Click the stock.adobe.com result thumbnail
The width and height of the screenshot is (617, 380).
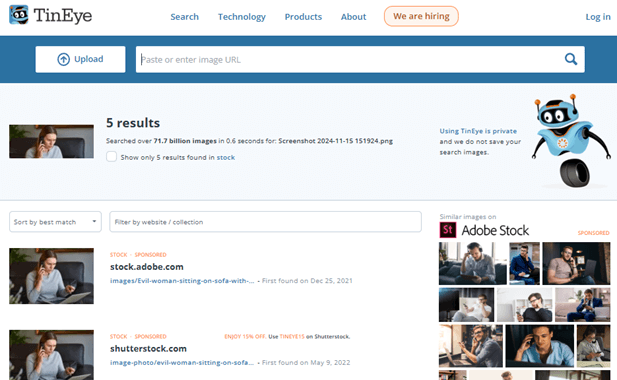(52, 276)
